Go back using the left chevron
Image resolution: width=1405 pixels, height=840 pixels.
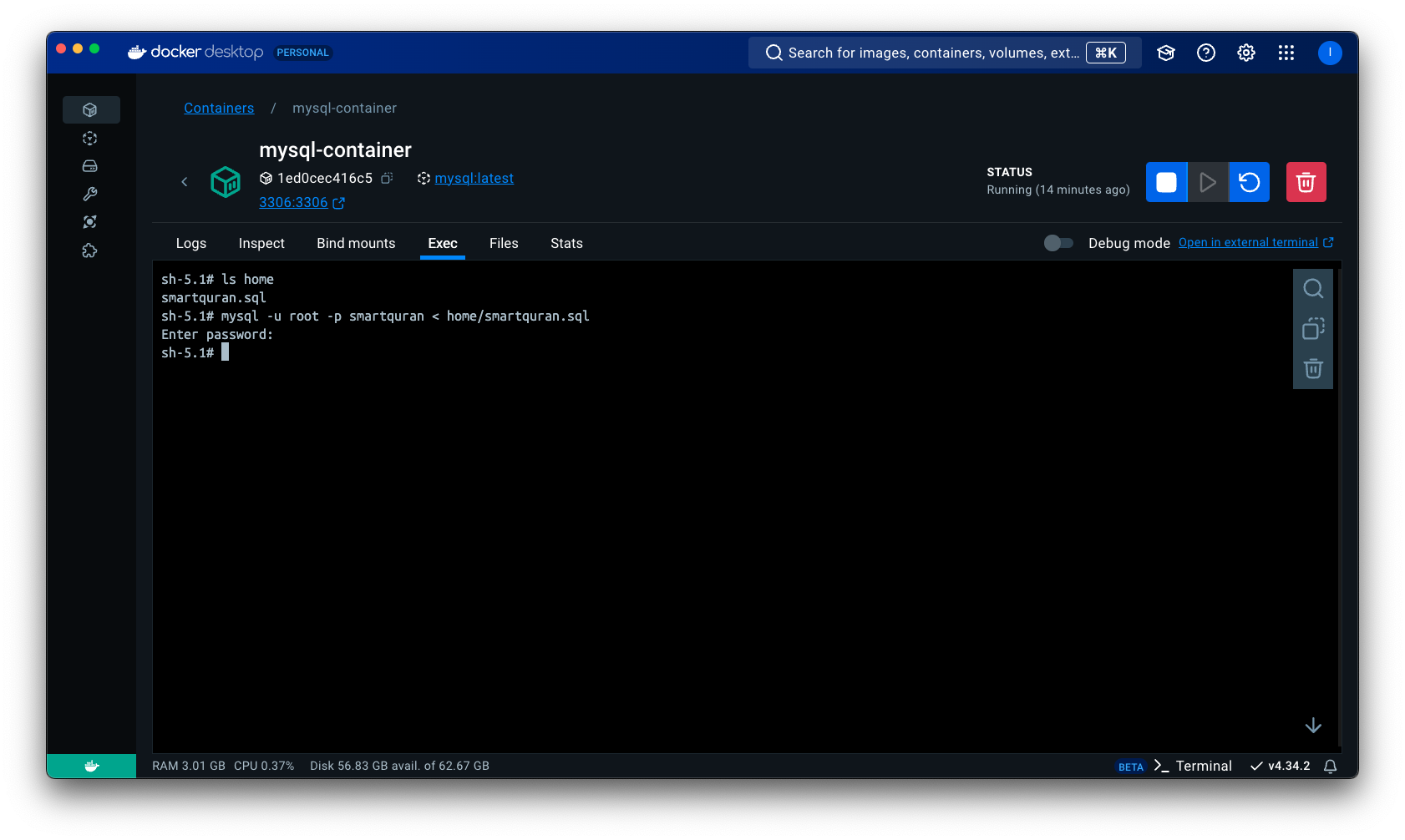185,182
